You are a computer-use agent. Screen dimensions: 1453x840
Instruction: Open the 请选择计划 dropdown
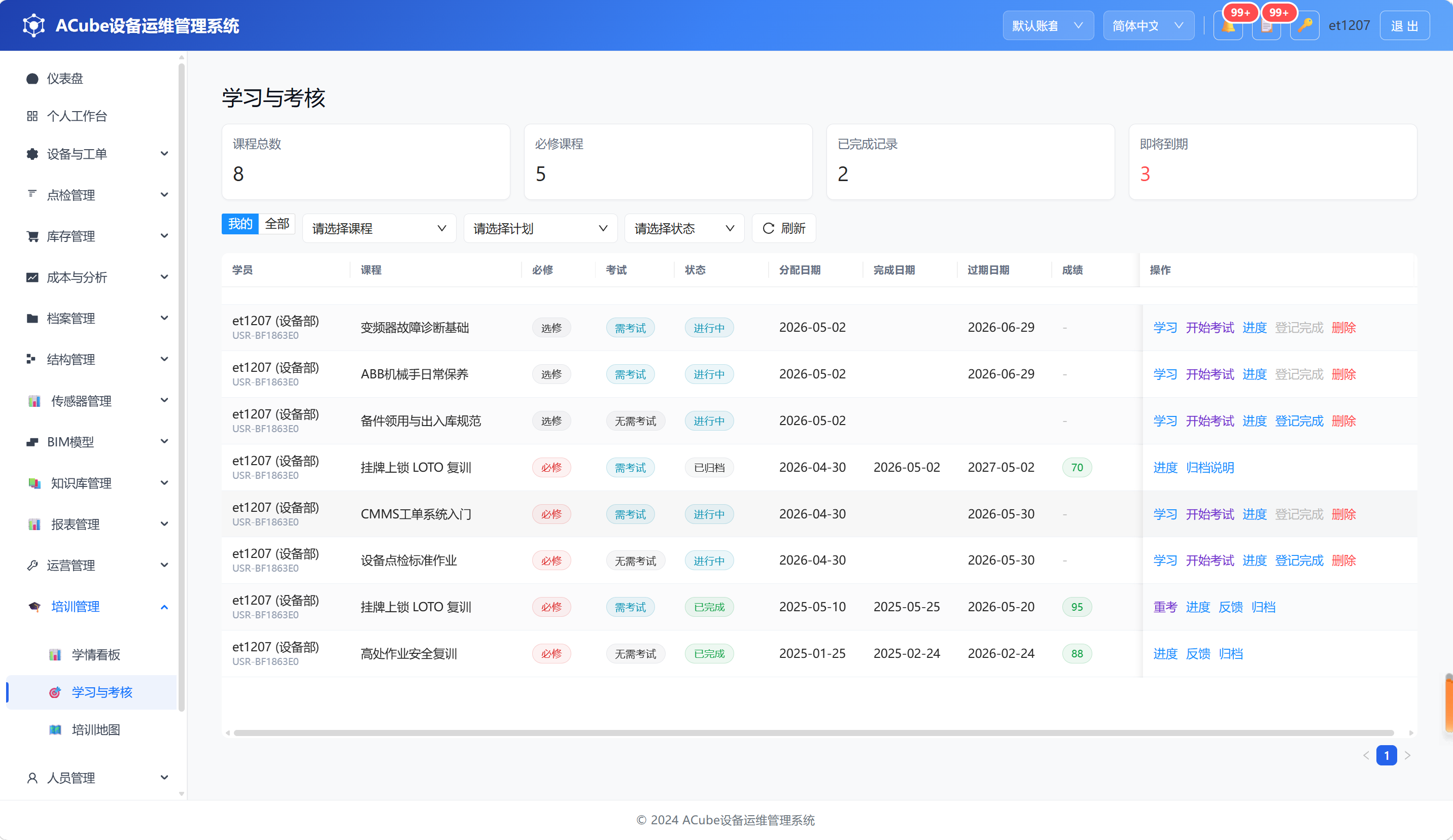(x=540, y=228)
